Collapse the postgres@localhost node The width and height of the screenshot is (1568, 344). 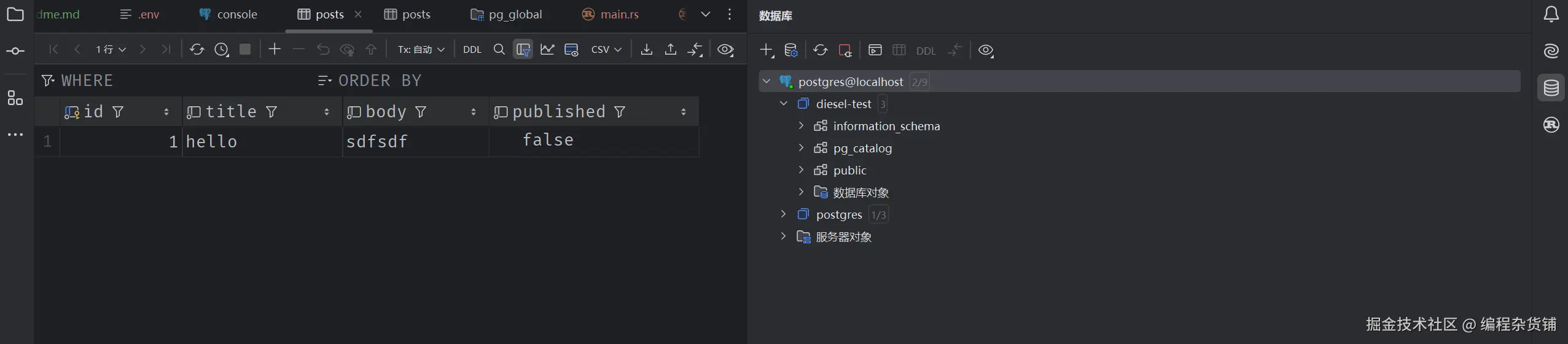pyautogui.click(x=766, y=81)
